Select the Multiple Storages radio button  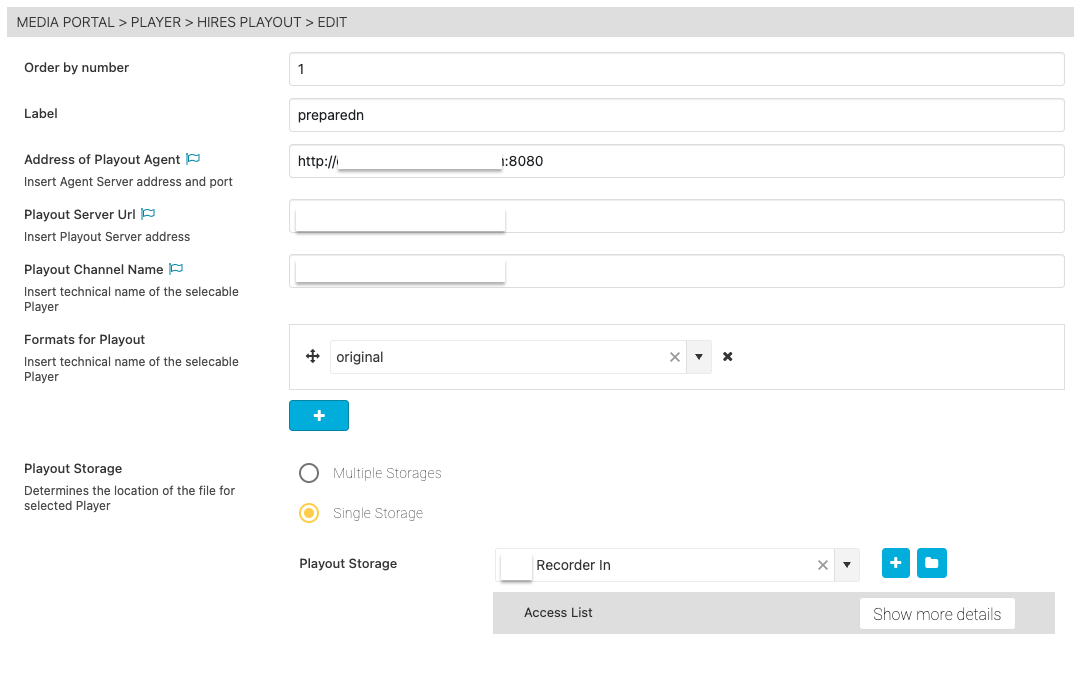pyautogui.click(x=309, y=473)
